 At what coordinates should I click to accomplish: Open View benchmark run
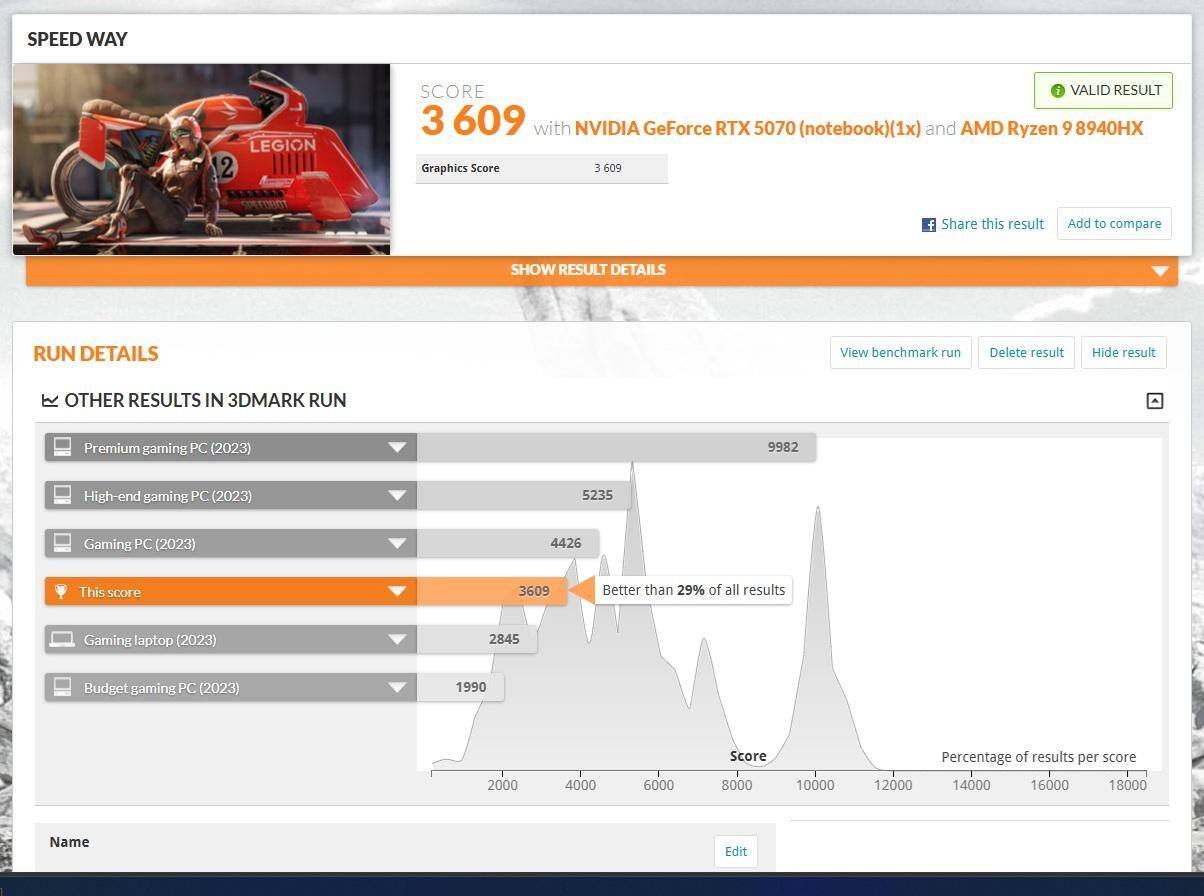[x=900, y=352]
